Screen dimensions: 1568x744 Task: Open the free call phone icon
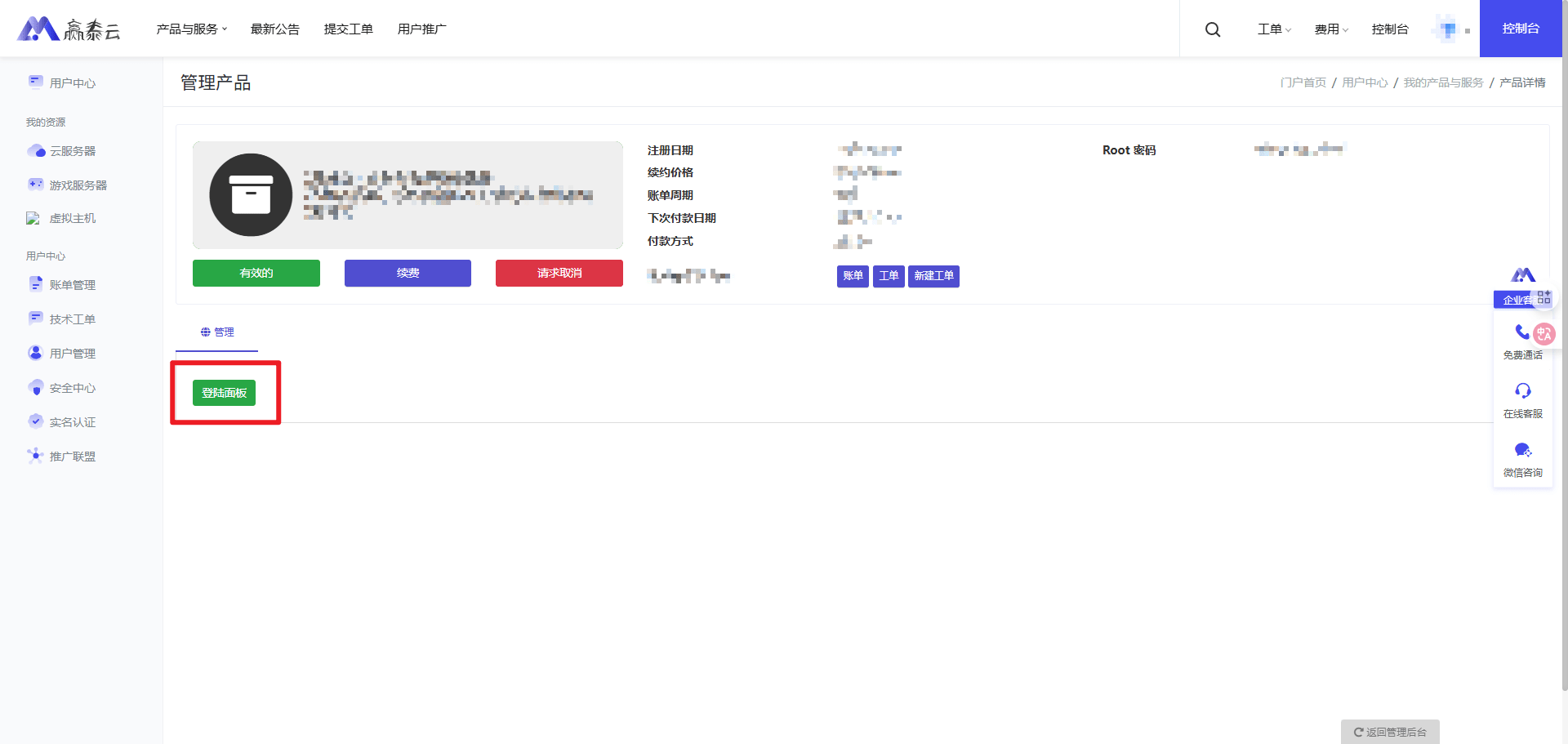[x=1521, y=332]
